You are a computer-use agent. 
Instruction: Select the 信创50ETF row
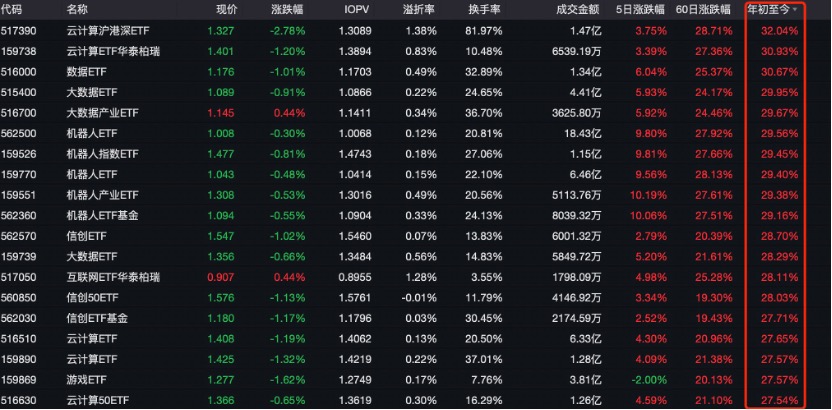[x=416, y=298]
